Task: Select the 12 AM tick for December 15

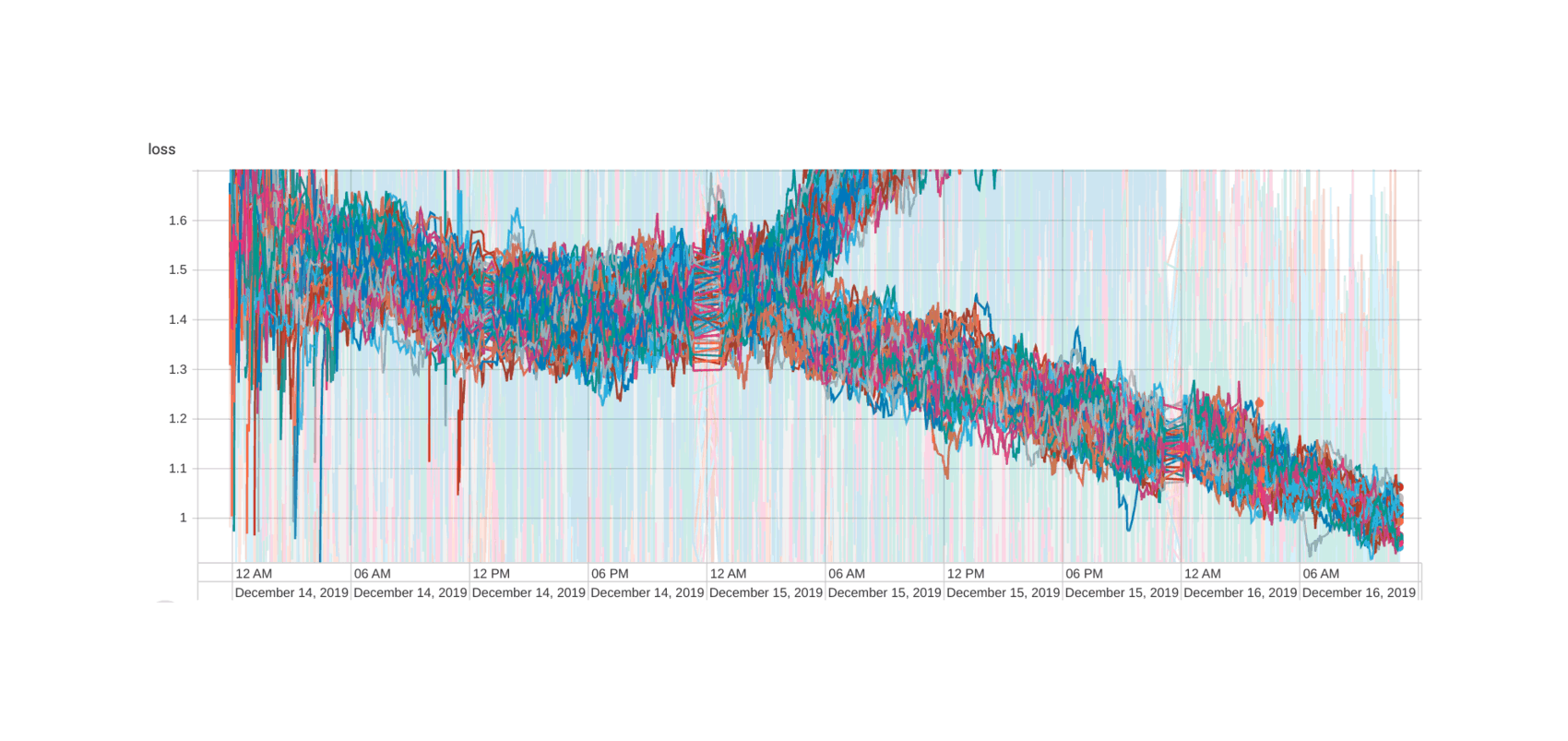Action: (729, 574)
